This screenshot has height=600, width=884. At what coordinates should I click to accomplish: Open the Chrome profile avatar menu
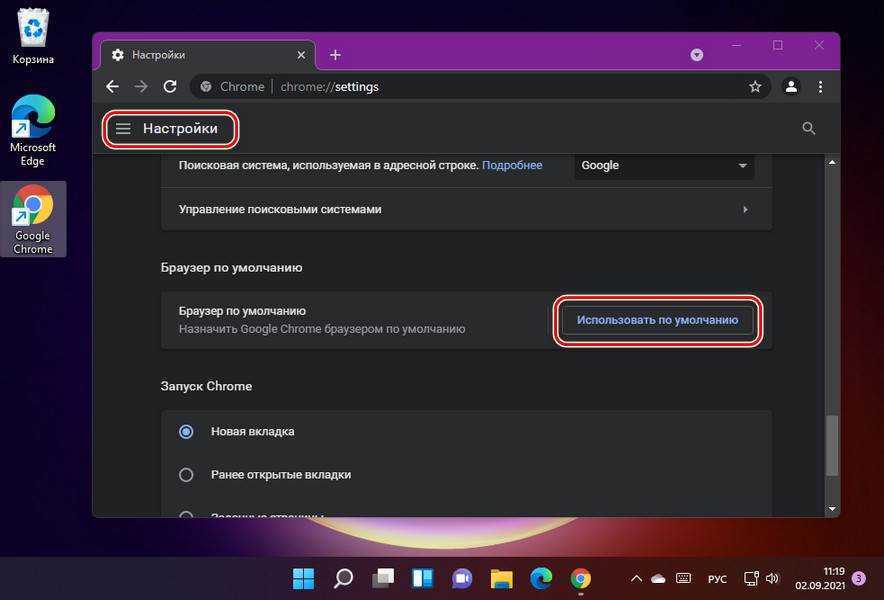click(x=792, y=87)
